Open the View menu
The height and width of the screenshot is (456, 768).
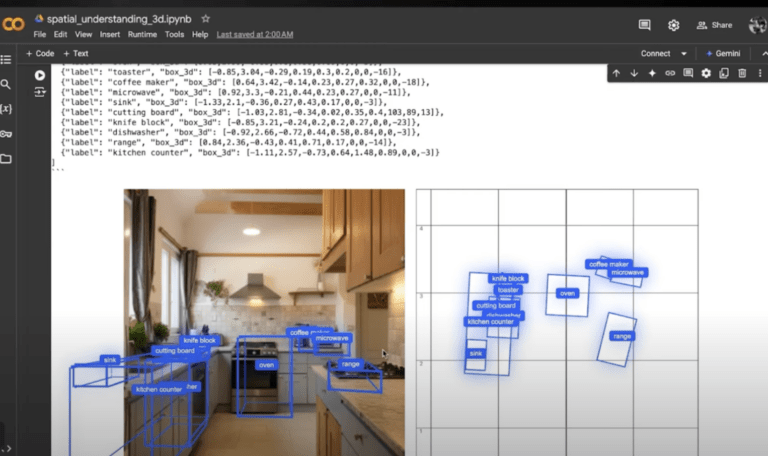click(x=83, y=34)
